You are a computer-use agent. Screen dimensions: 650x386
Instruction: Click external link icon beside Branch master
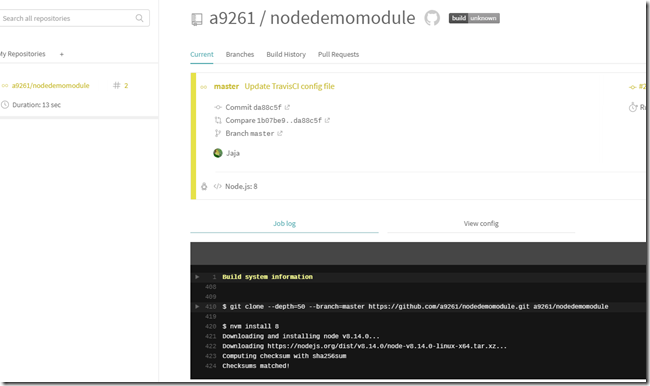(280, 133)
